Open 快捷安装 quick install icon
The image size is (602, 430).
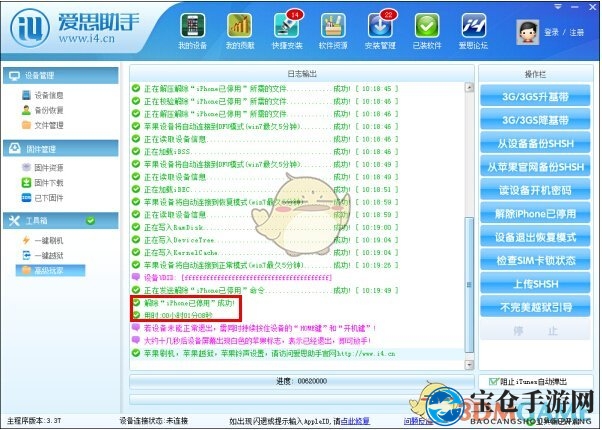tap(287, 31)
